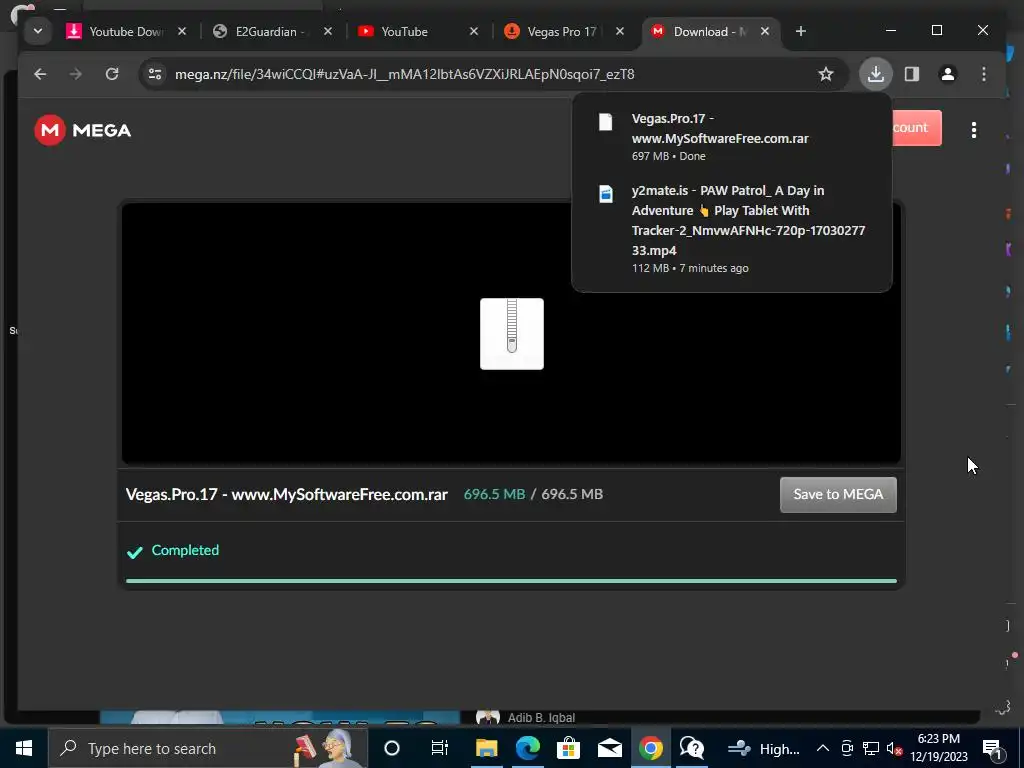The image size is (1024, 768).
Task: Click the green download progress bar
Action: pyautogui.click(x=511, y=581)
